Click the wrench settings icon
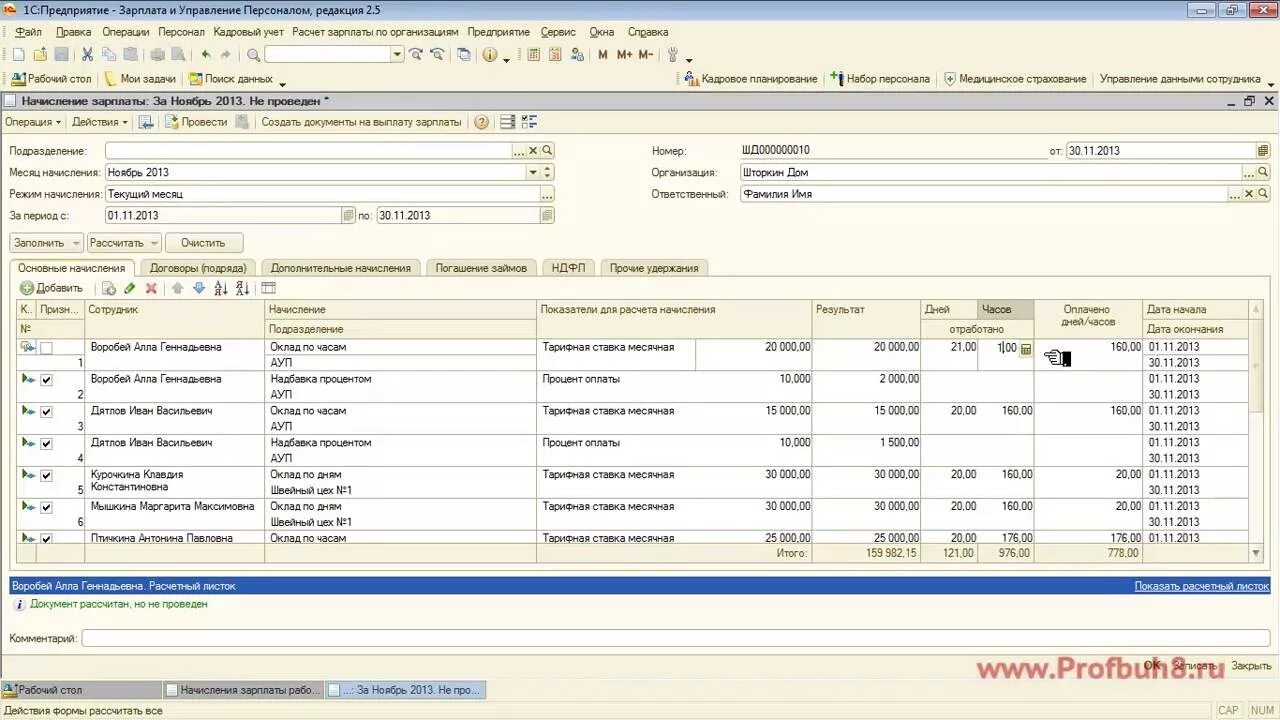Image resolution: width=1280 pixels, height=720 pixels. (x=672, y=55)
